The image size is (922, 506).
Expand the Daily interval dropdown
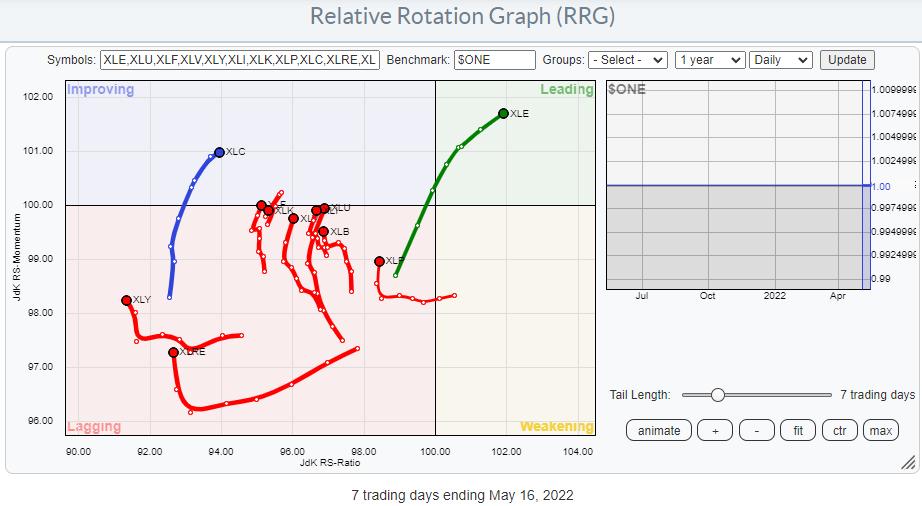(x=781, y=60)
